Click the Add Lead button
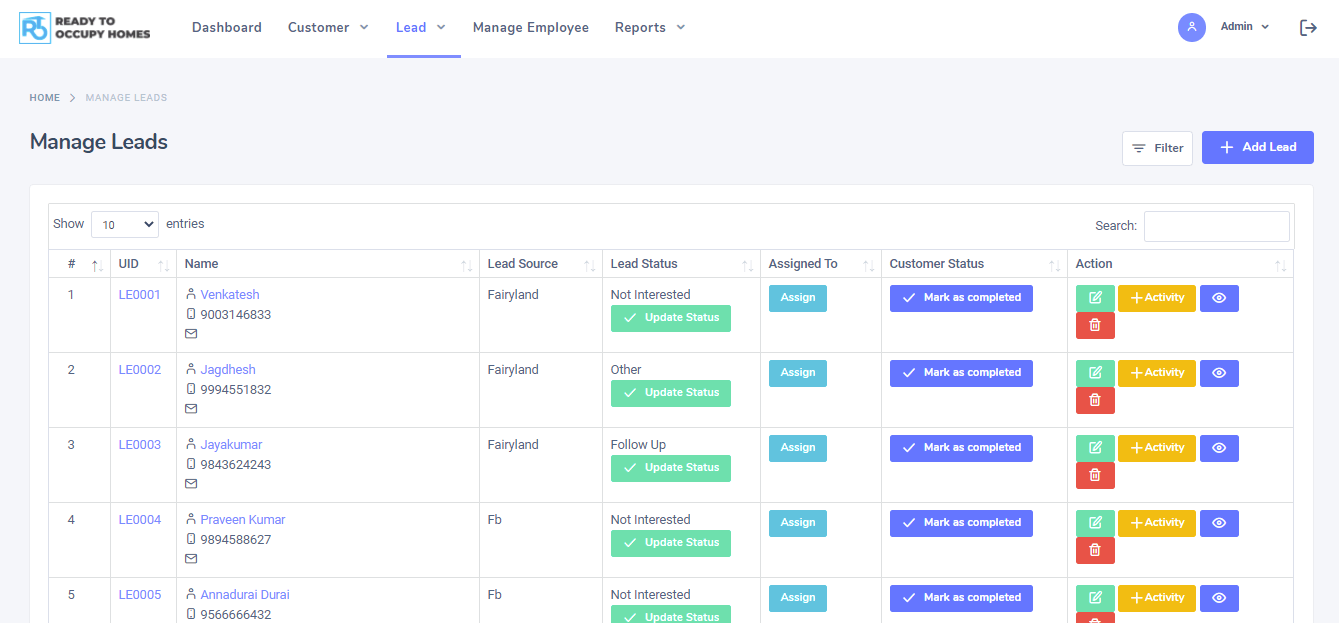The width and height of the screenshot is (1339, 623). point(1257,147)
